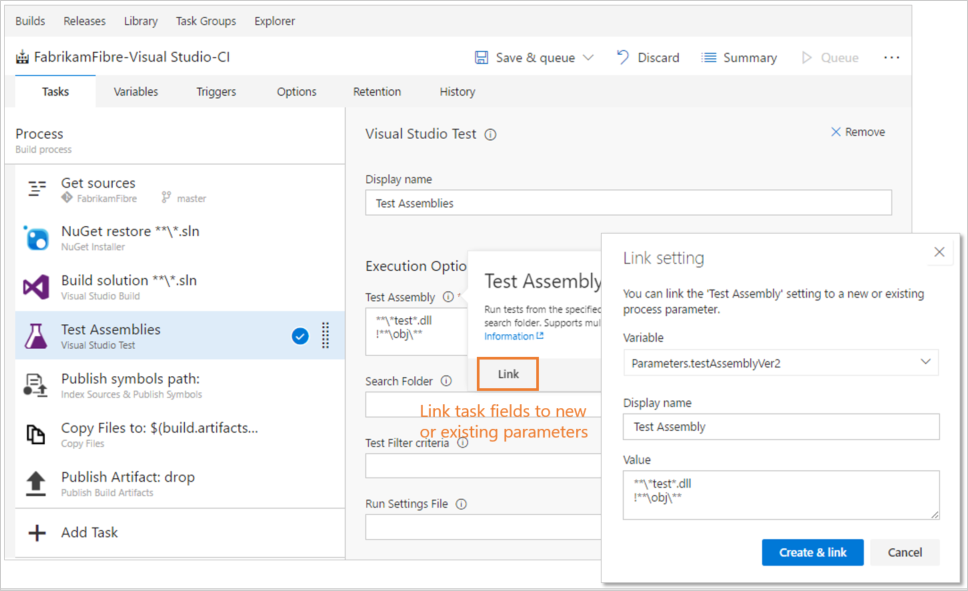
Task: Click the Test Assemblies flask icon
Action: [36, 336]
